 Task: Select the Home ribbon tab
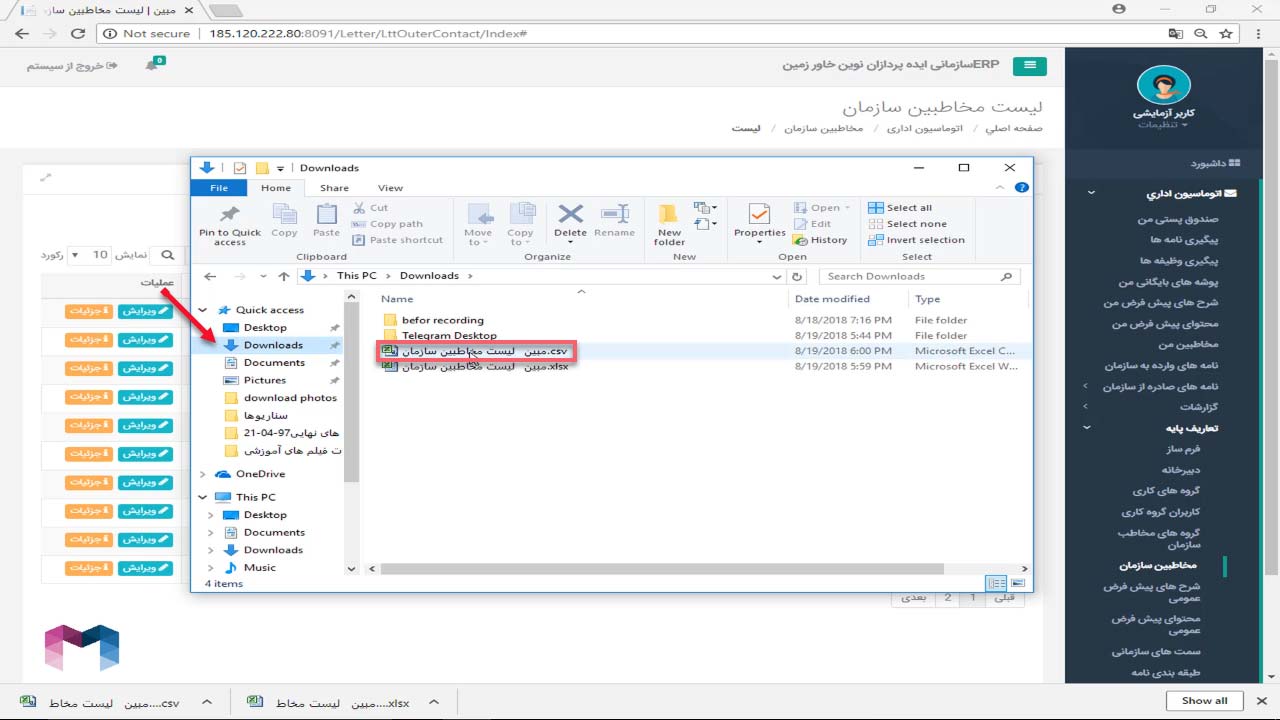[x=276, y=188]
